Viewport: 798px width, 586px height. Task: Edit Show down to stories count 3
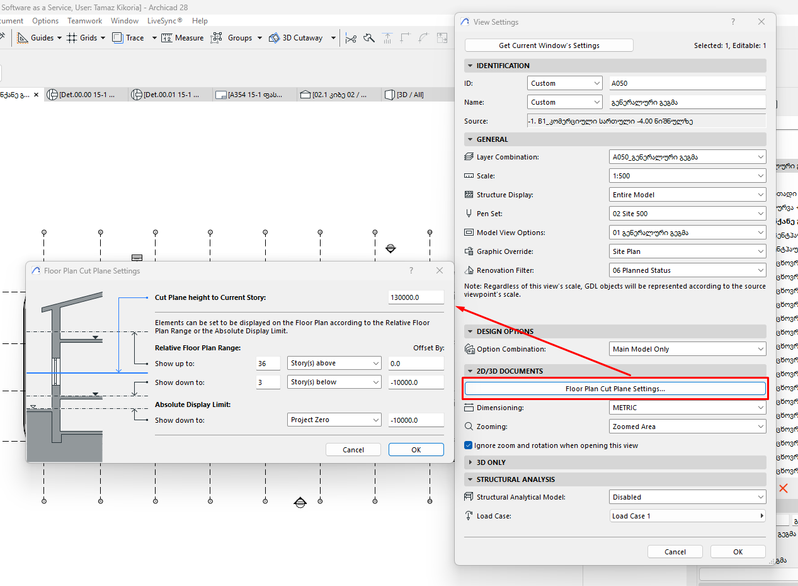pyautogui.click(x=268, y=382)
